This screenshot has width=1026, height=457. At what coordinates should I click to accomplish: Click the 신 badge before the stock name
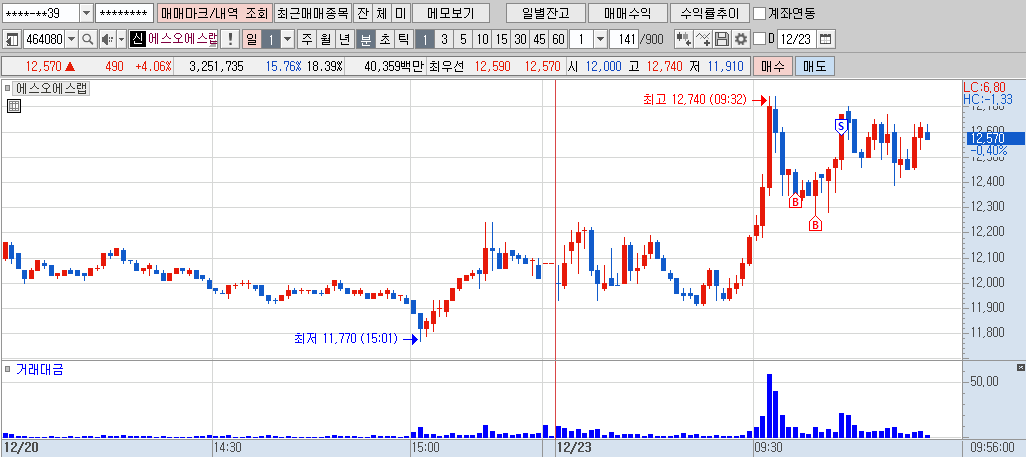coord(137,39)
